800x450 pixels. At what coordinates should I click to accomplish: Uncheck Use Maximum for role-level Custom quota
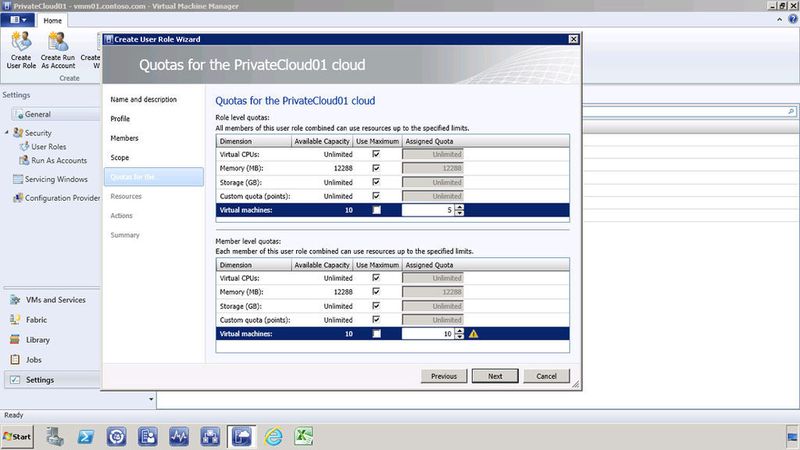pyautogui.click(x=376, y=196)
